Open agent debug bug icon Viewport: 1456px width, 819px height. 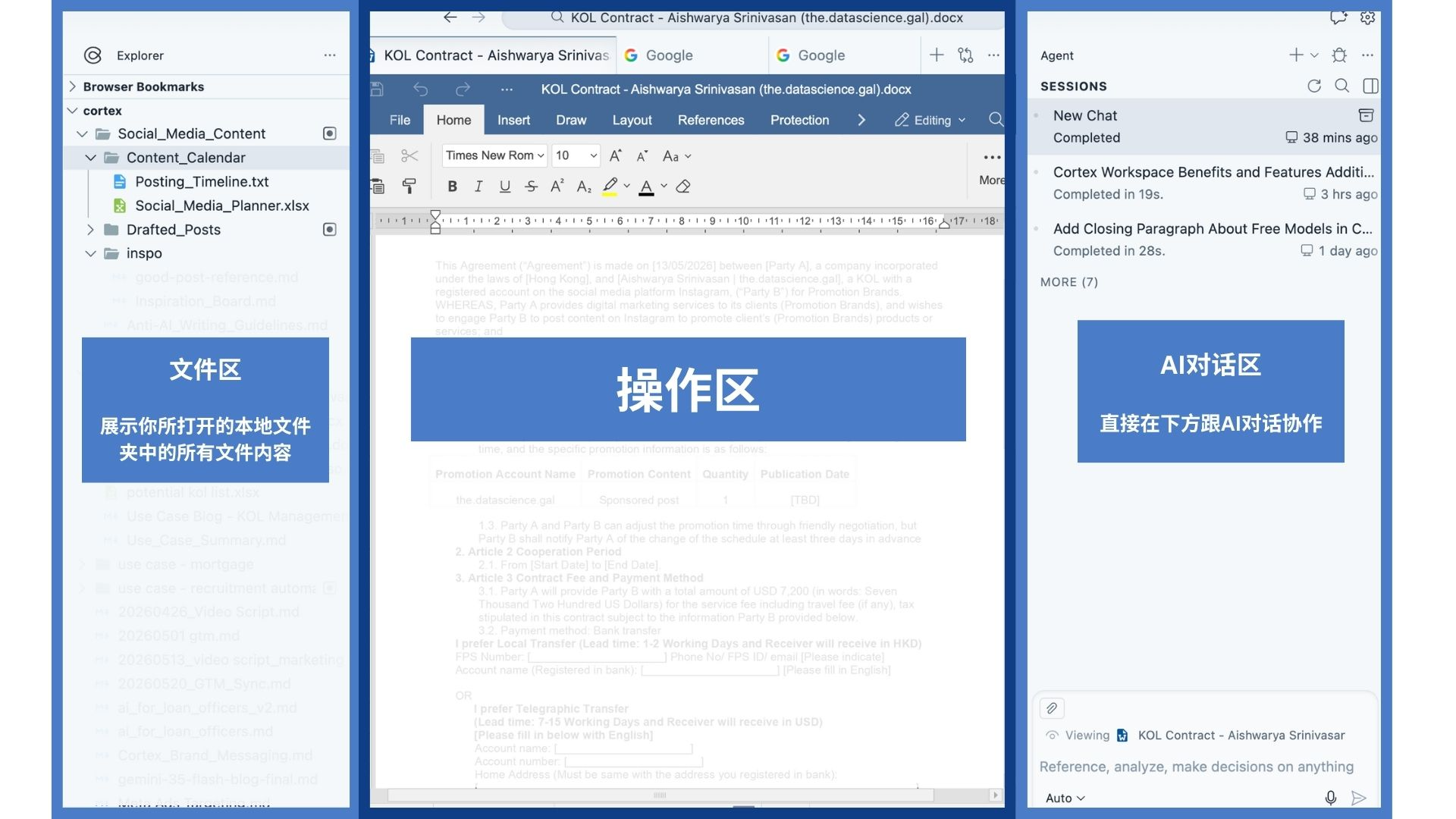pyautogui.click(x=1339, y=55)
